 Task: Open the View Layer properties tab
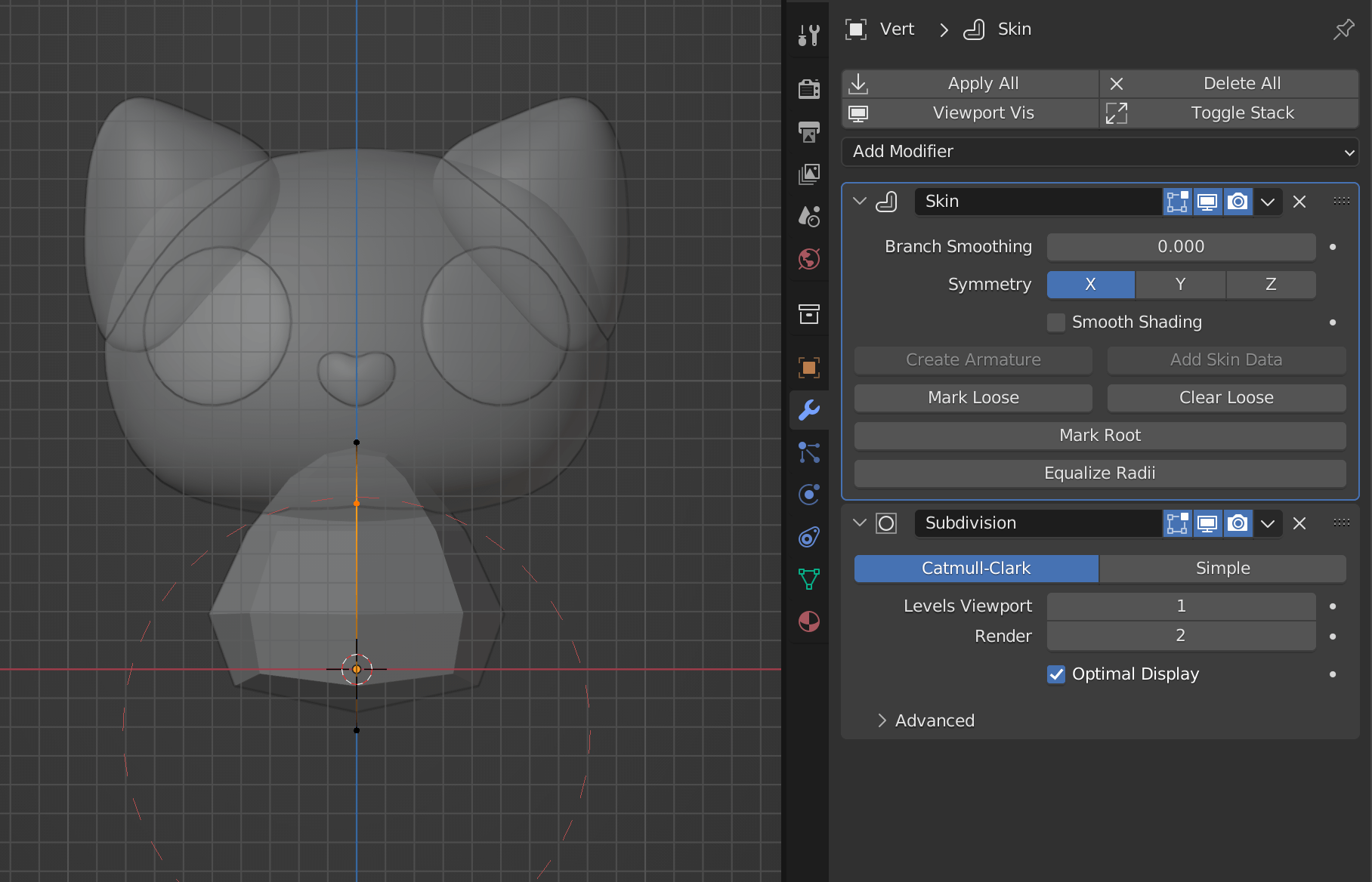tap(808, 174)
